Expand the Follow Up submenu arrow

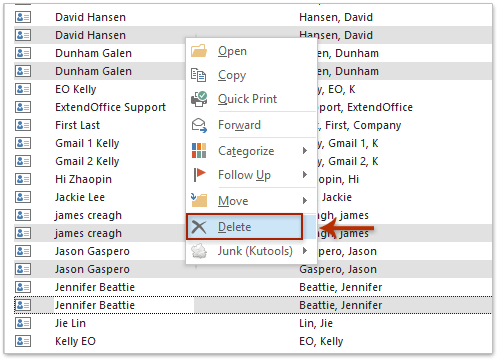(305, 175)
